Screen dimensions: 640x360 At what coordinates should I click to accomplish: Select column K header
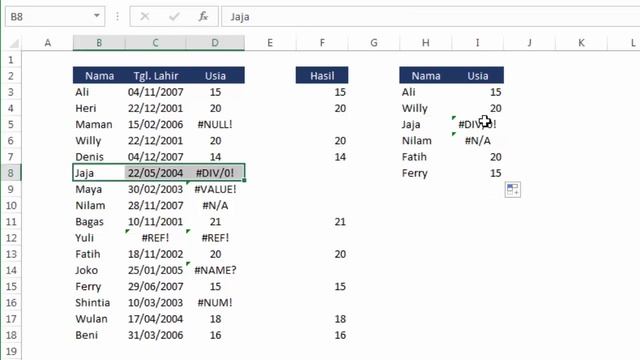click(581, 43)
